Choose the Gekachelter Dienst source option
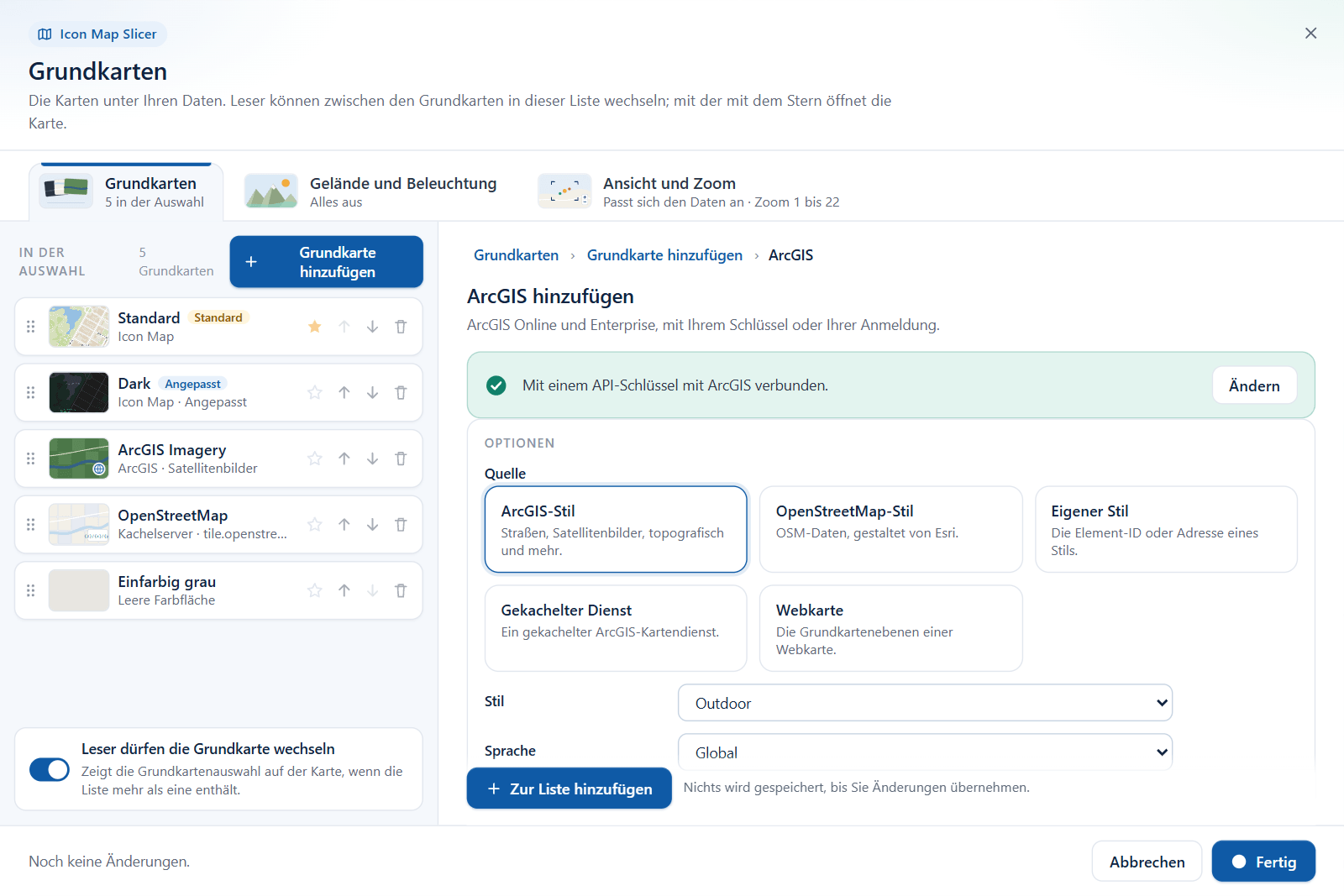The width and height of the screenshot is (1344, 896). [616, 628]
